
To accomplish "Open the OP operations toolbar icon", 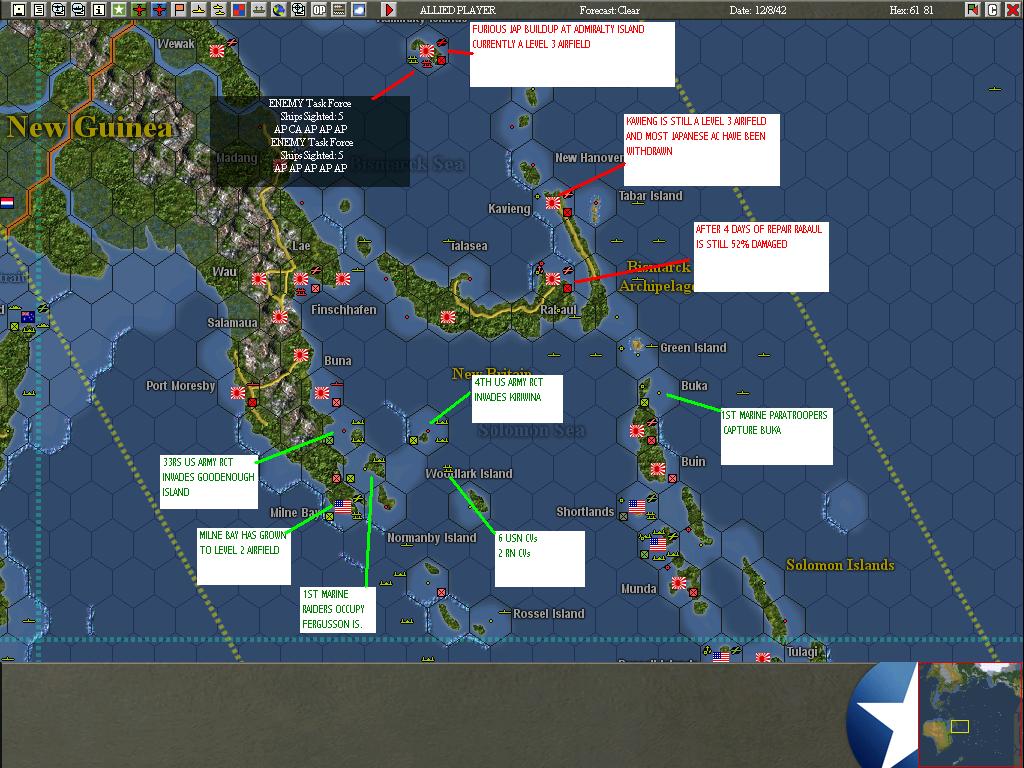I will pyautogui.click(x=319, y=9).
